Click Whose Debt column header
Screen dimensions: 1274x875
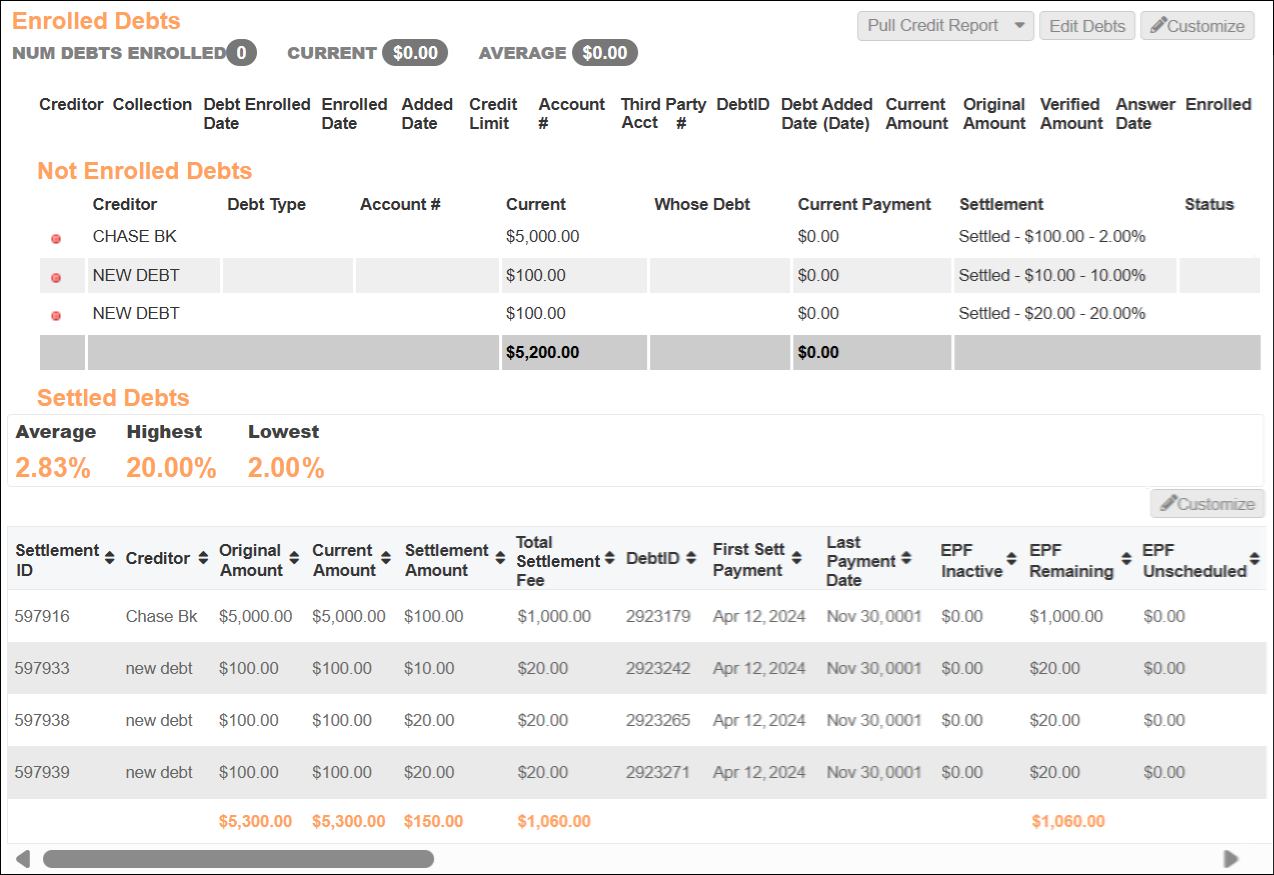(x=702, y=204)
